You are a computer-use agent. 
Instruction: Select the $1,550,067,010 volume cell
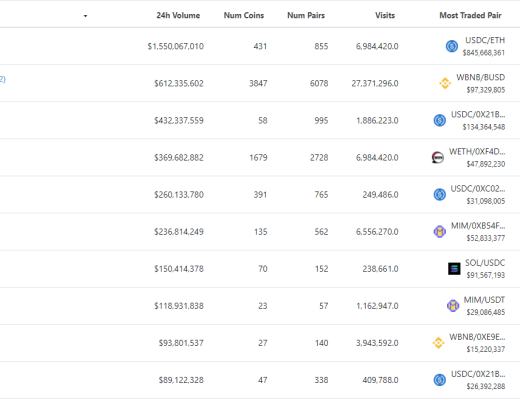pyautogui.click(x=176, y=46)
